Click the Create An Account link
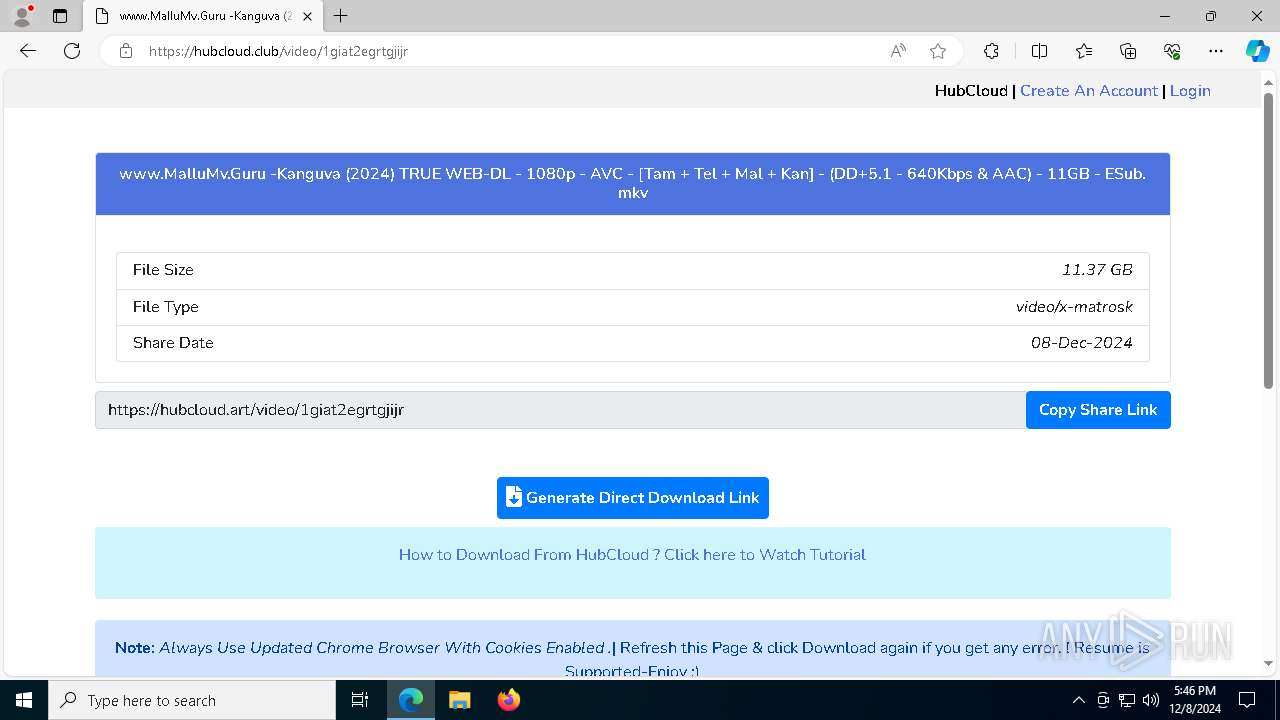1280x720 pixels. (1089, 91)
